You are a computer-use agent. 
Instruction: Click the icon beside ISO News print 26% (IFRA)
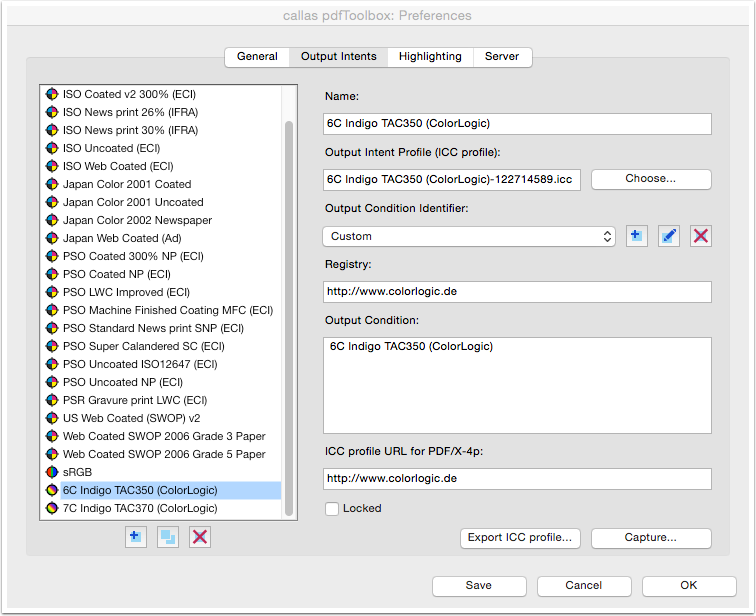pyautogui.click(x=52, y=112)
